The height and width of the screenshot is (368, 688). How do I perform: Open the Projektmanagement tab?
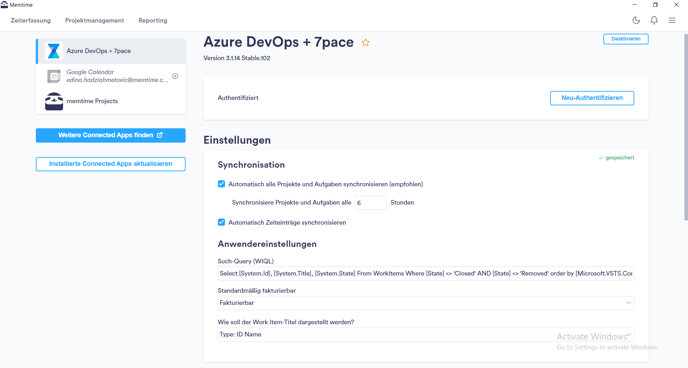(x=94, y=21)
